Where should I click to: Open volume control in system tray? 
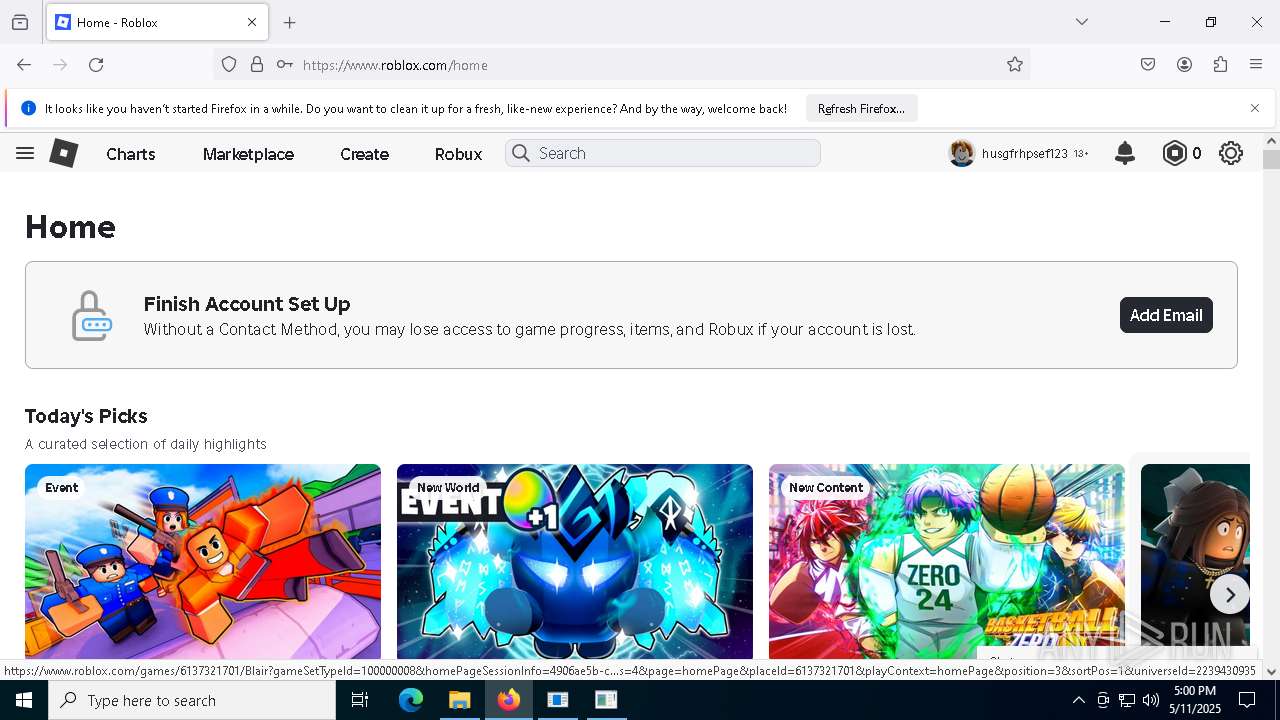tap(1151, 700)
